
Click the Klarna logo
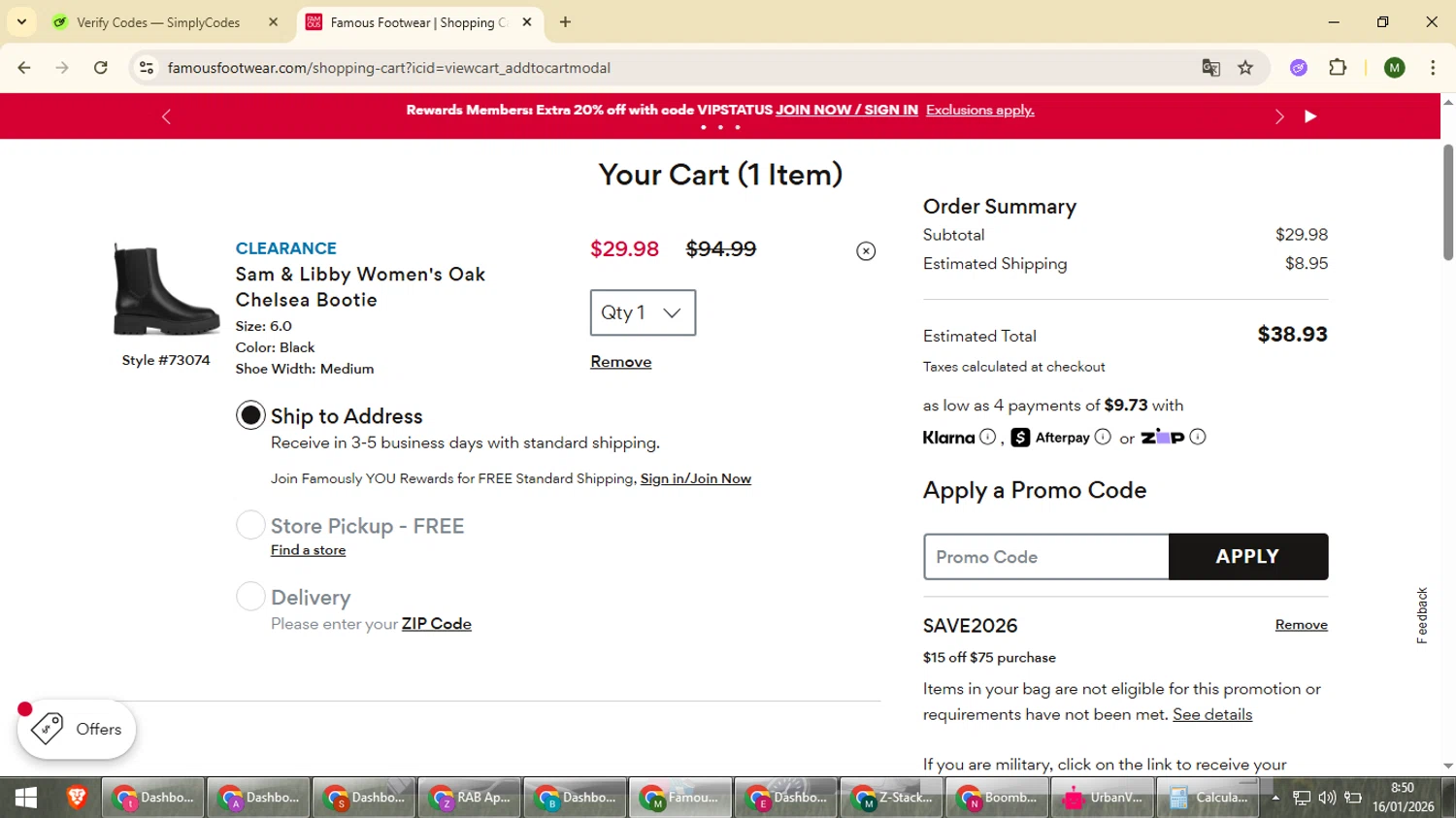tap(948, 438)
